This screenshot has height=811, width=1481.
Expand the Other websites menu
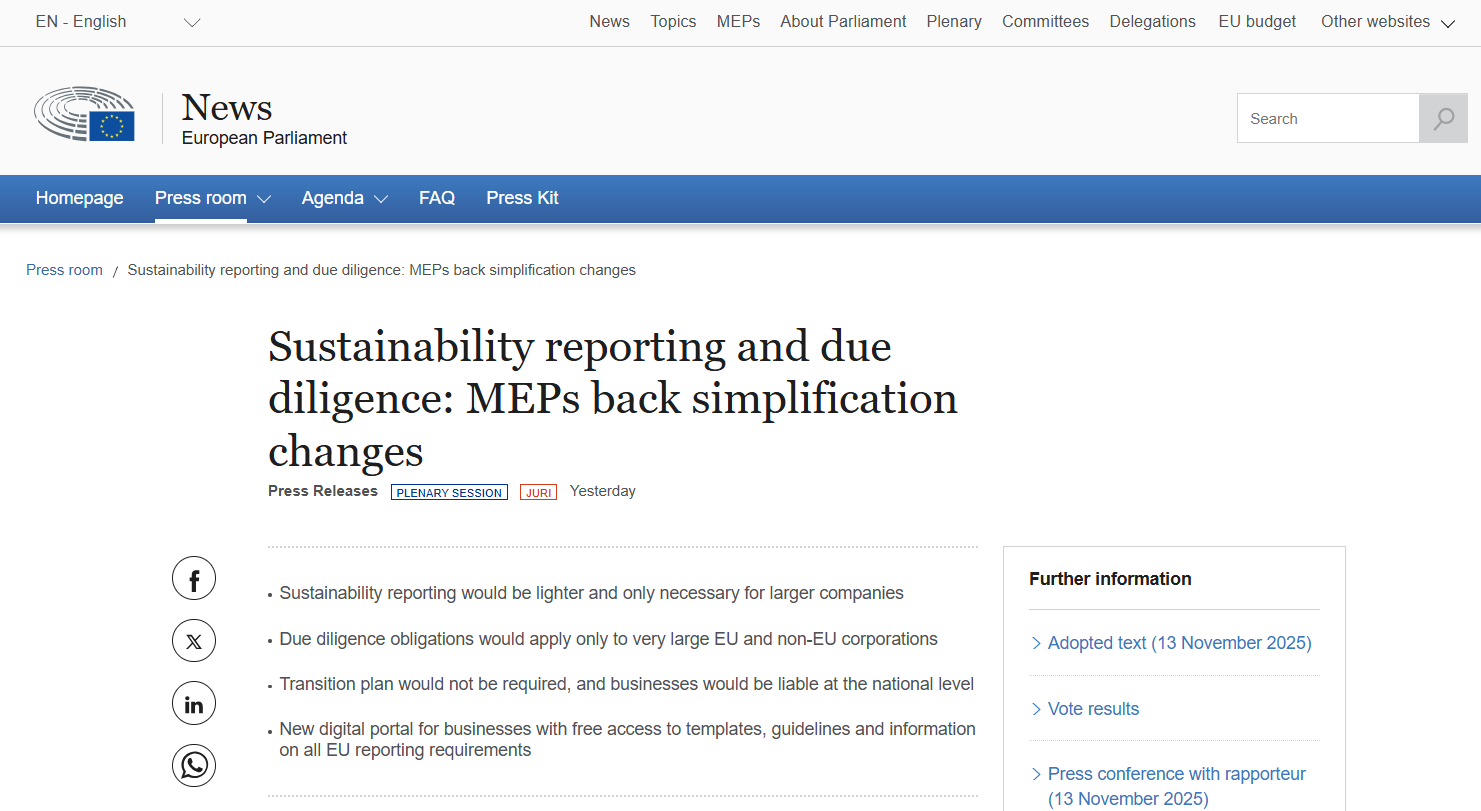pos(1387,22)
